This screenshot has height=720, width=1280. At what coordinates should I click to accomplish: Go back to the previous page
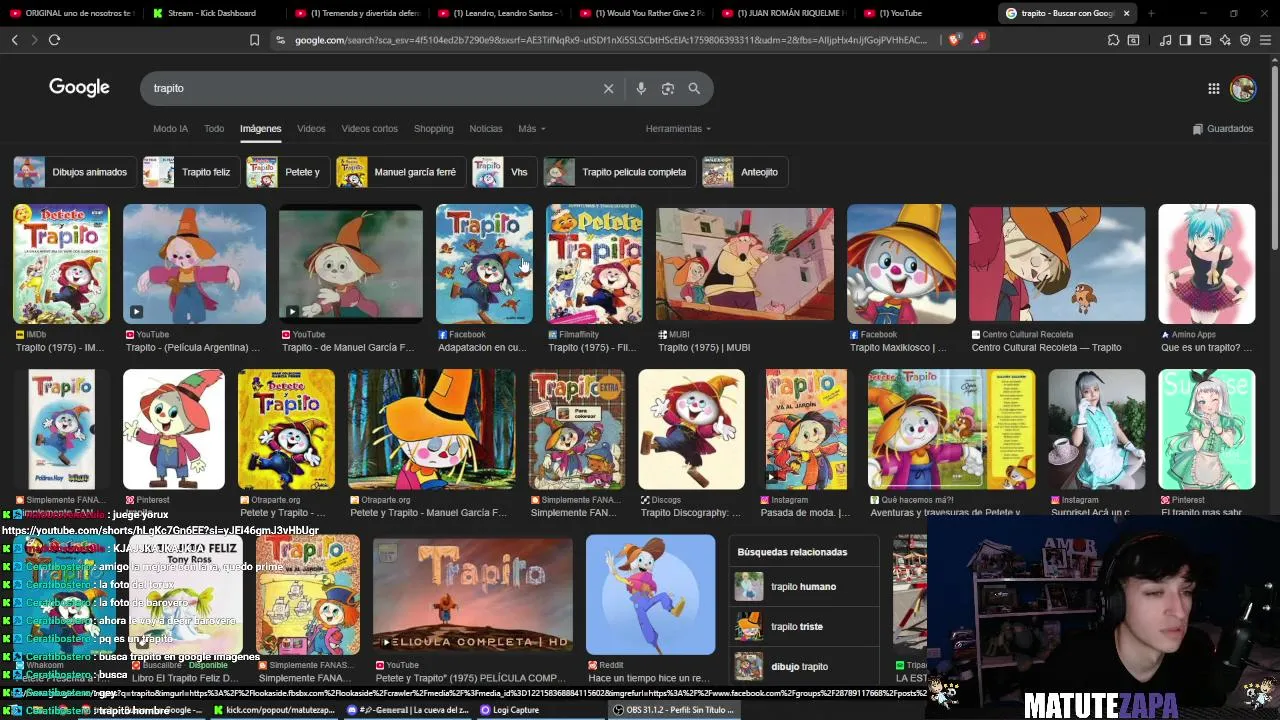(14, 40)
